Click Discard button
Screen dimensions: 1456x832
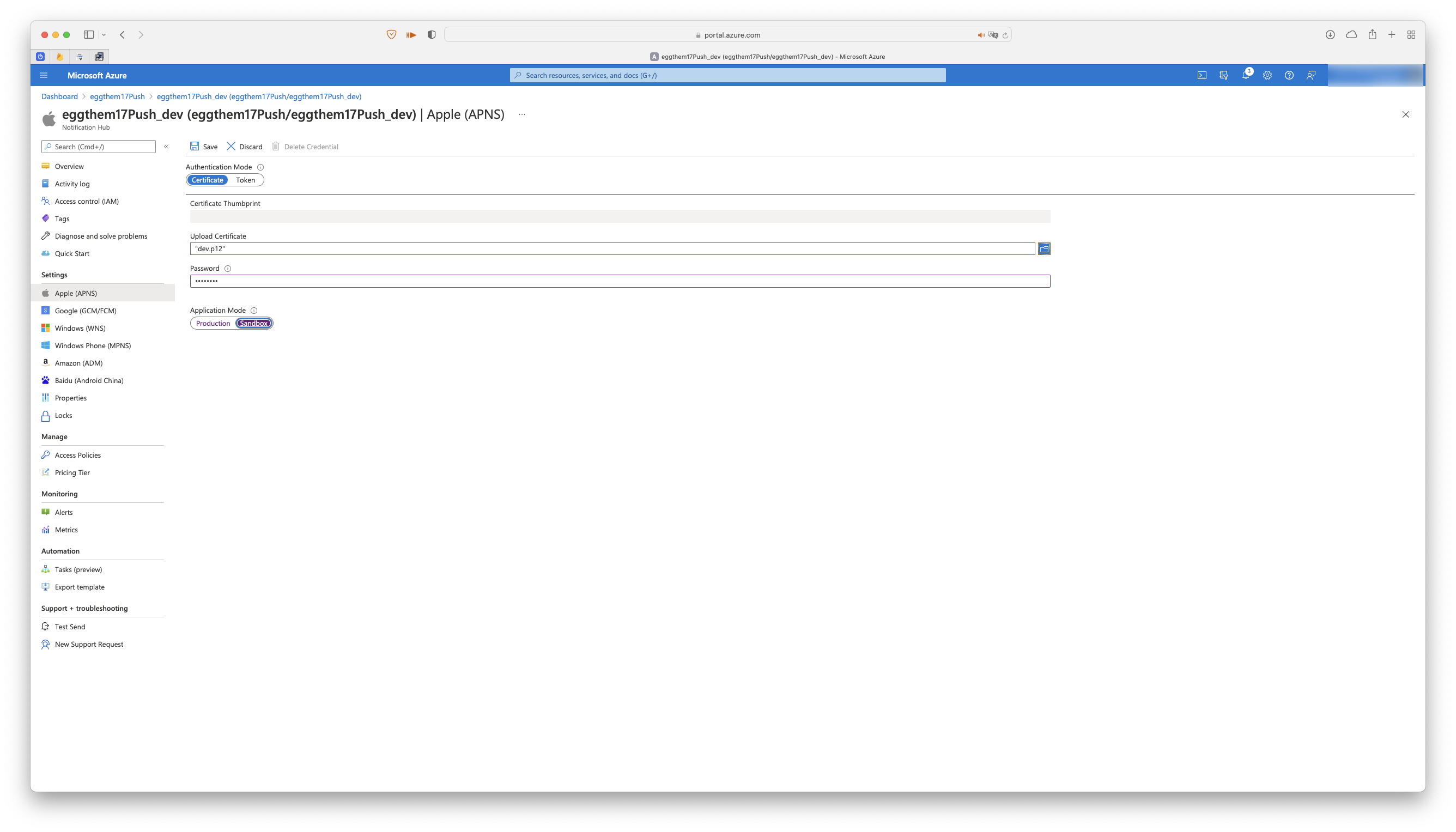(x=245, y=147)
